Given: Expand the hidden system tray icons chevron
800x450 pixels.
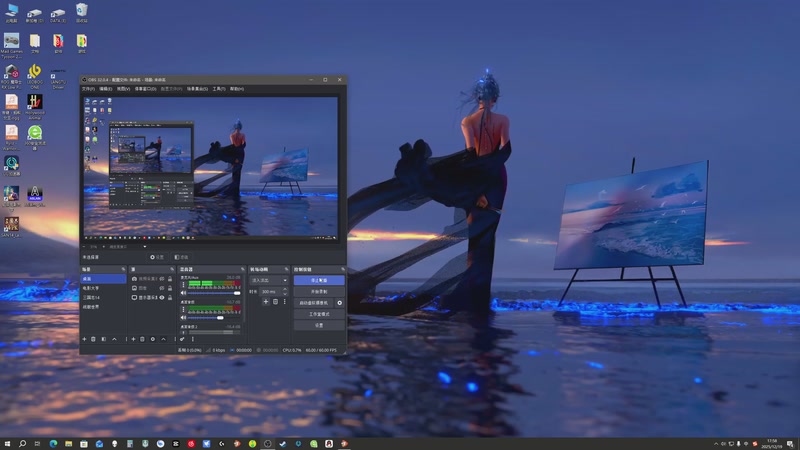Looking at the screenshot, I should [716, 444].
